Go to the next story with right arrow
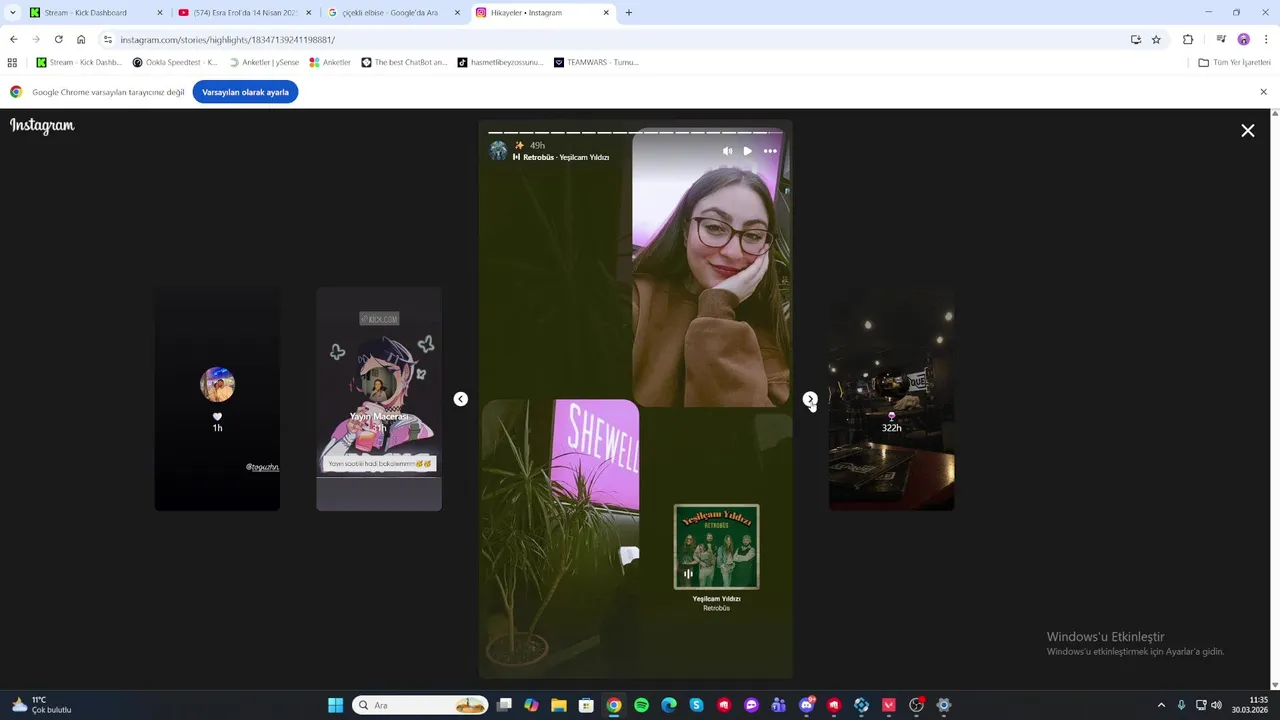Image resolution: width=1280 pixels, height=720 pixels. 810,399
